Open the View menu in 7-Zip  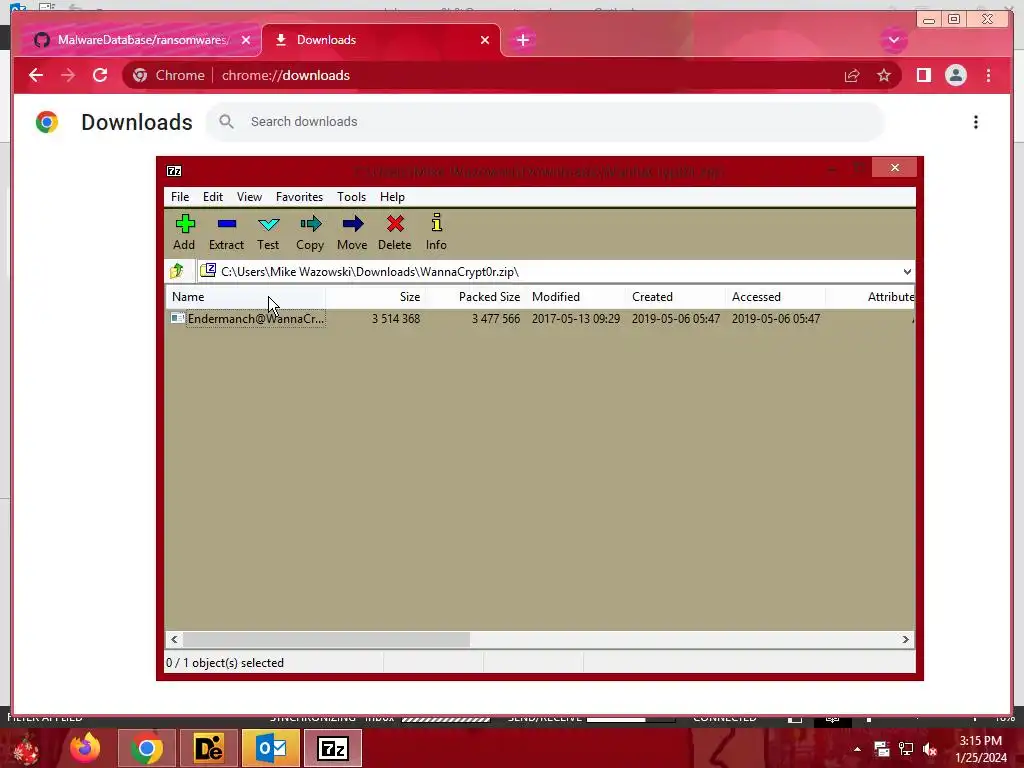[249, 197]
